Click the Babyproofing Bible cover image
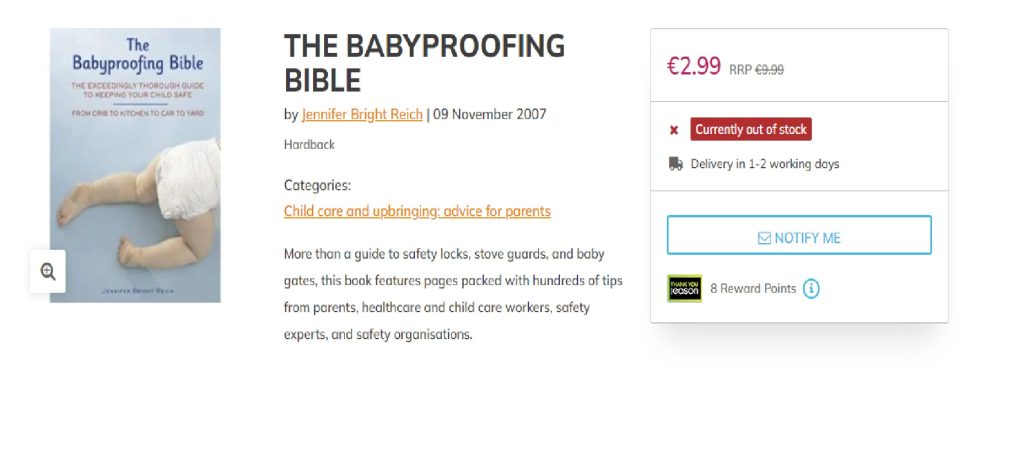The image size is (1024, 461). [x=136, y=165]
